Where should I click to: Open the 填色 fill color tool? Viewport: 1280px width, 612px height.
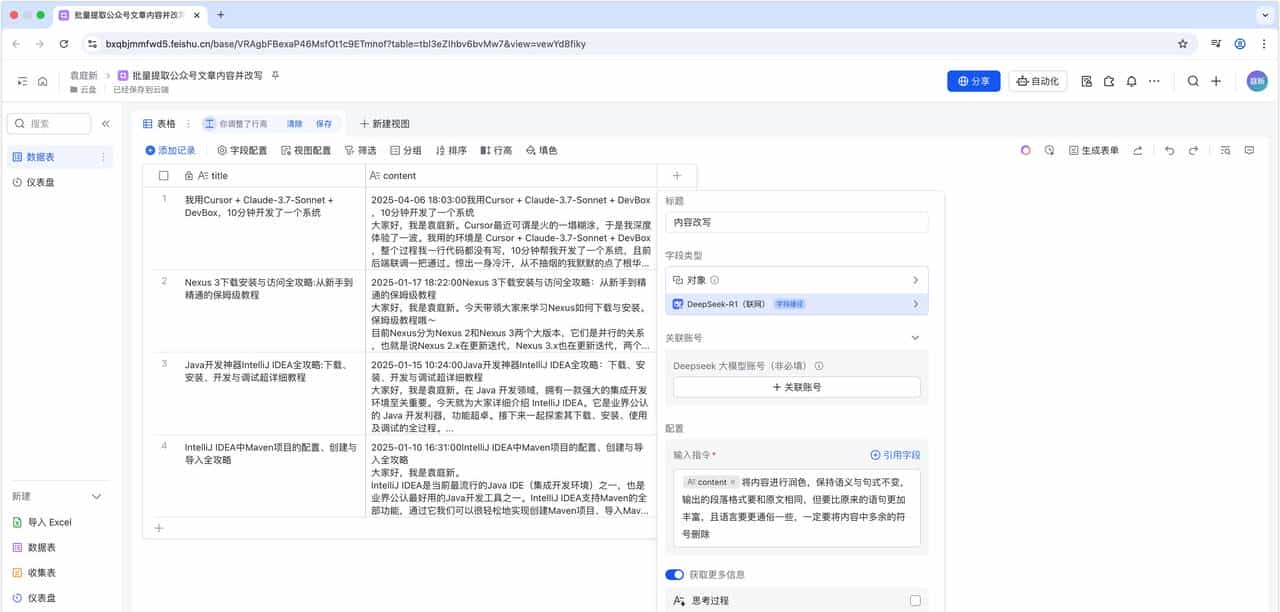tap(542, 151)
